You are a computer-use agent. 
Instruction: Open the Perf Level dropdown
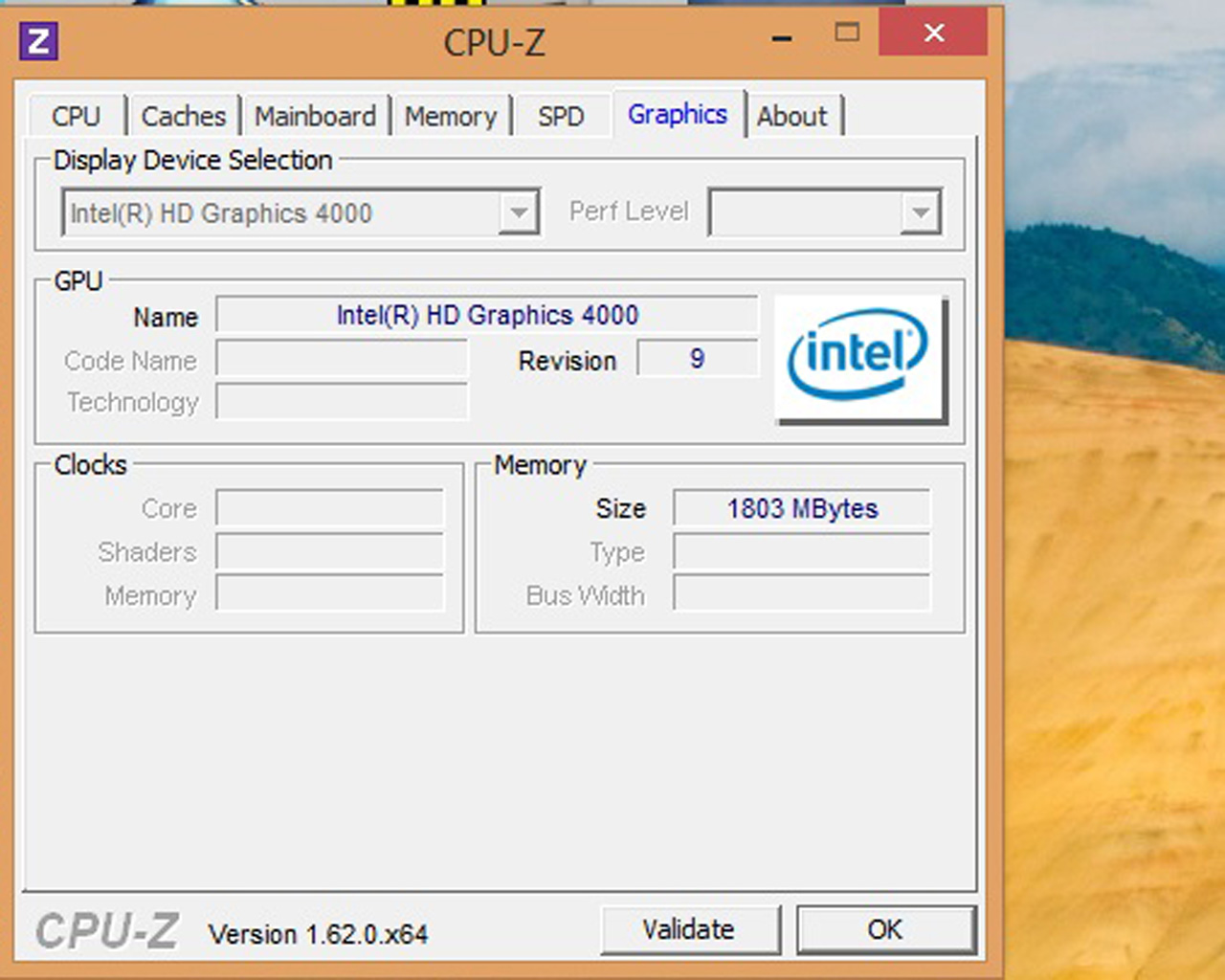click(920, 212)
